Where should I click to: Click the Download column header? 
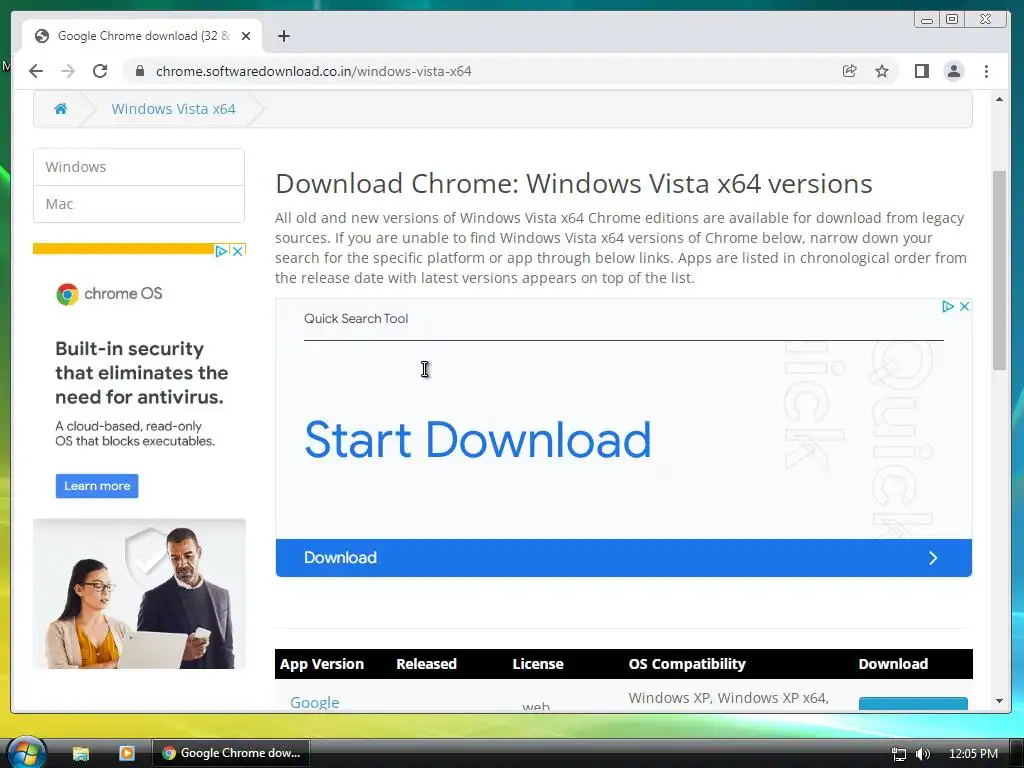893,664
